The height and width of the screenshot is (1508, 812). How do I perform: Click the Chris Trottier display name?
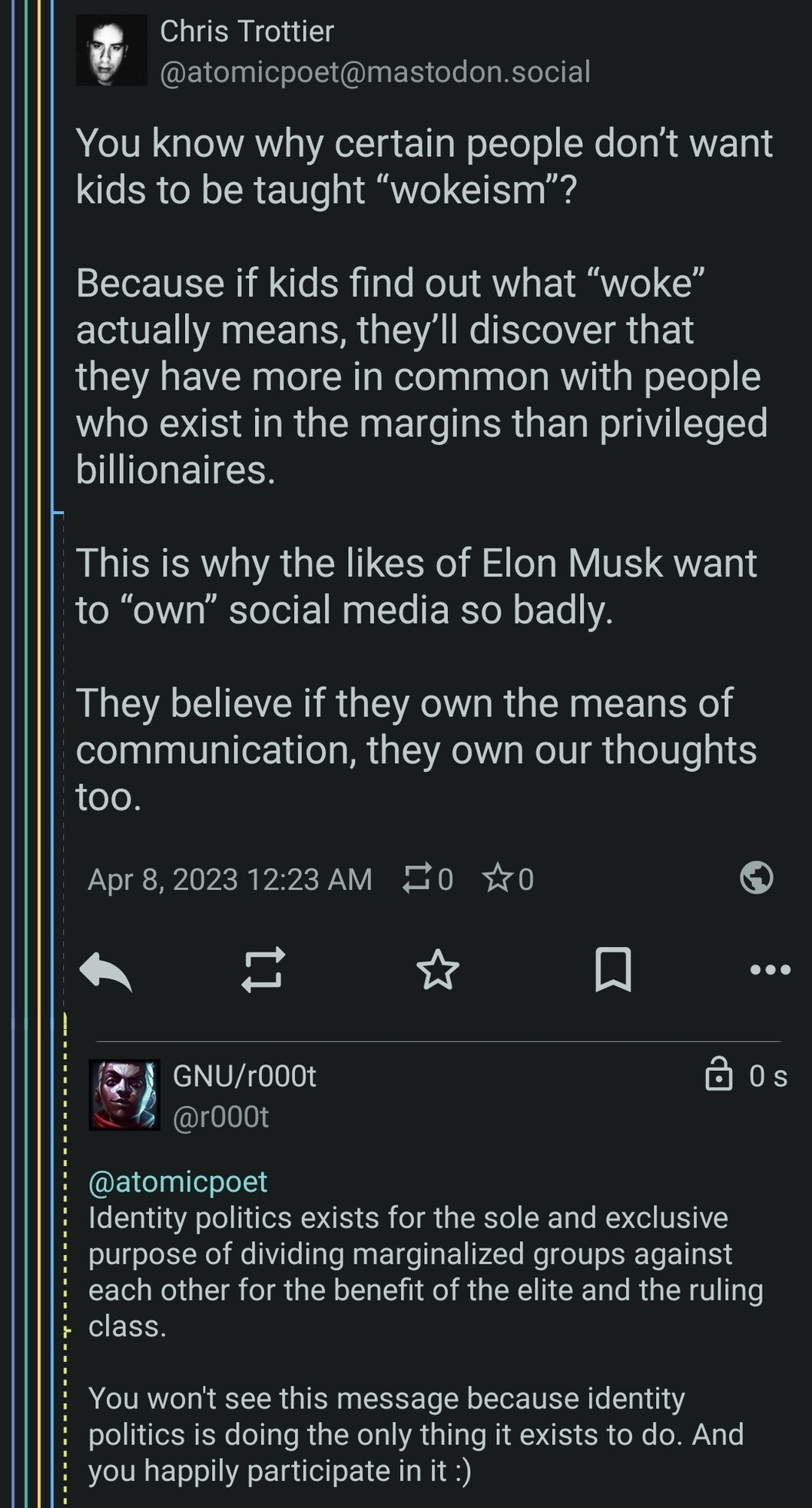click(247, 32)
